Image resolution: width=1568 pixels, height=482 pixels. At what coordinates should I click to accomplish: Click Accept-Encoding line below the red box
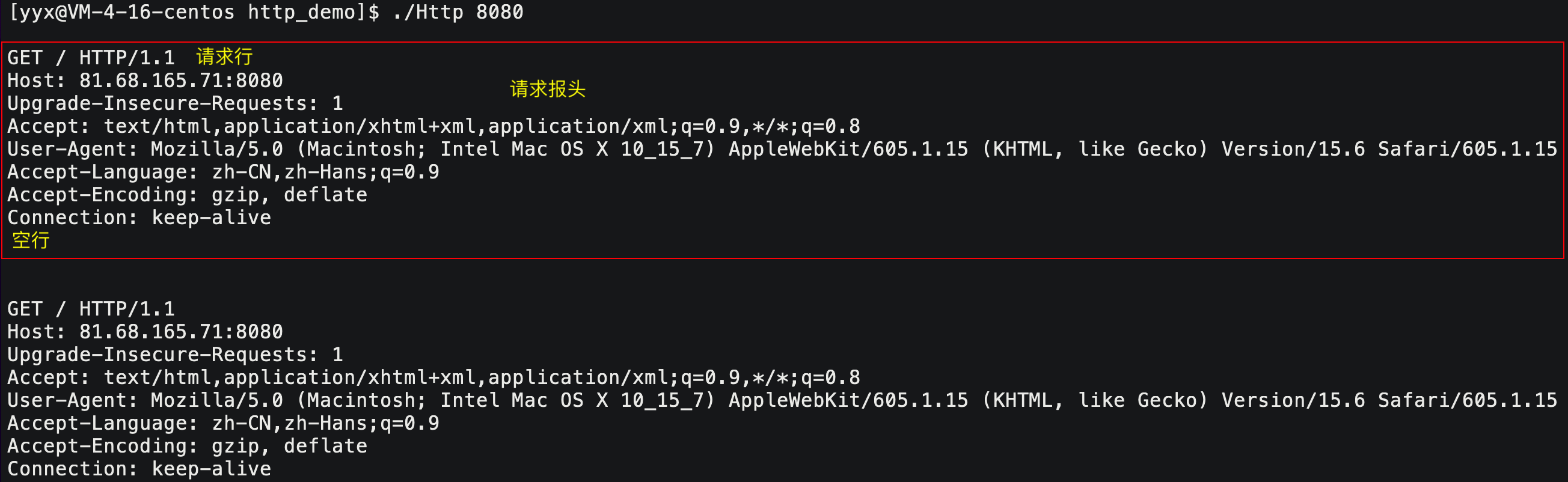point(187,446)
